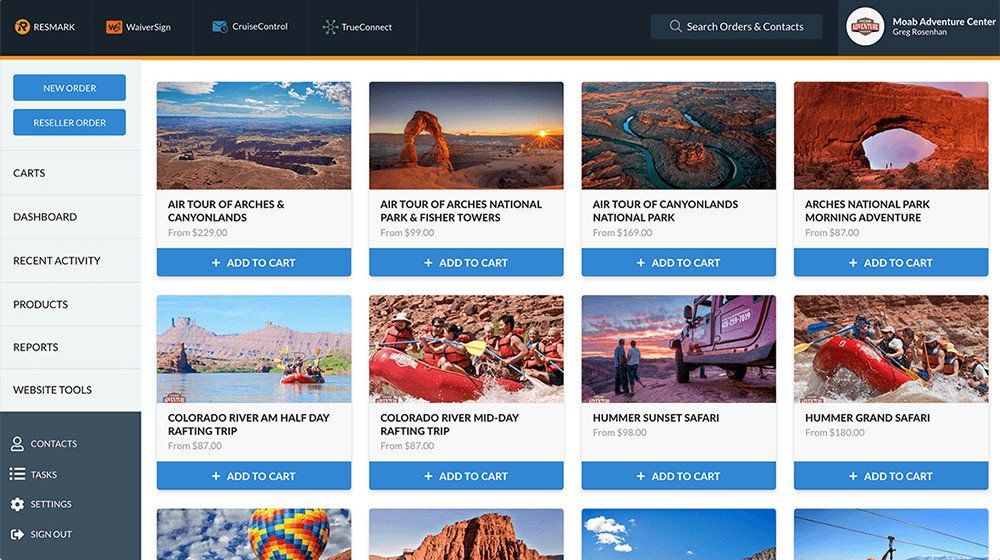Open Recent Activity
Image resolution: width=1000 pixels, height=560 pixels.
pos(70,260)
